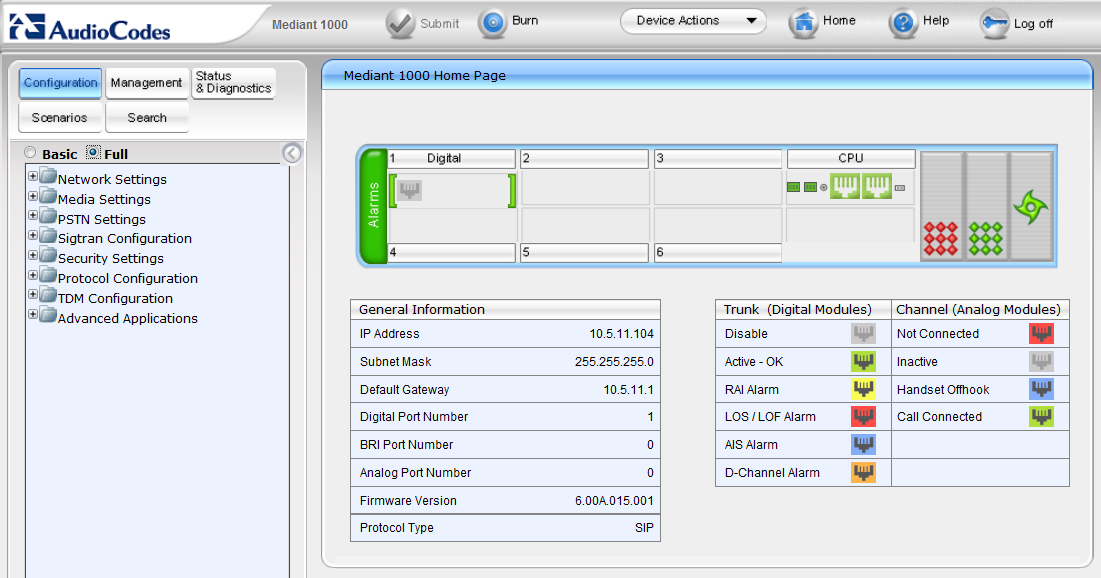Click the Submit checkmark icon
This screenshot has height=578, width=1101.
coord(401,24)
